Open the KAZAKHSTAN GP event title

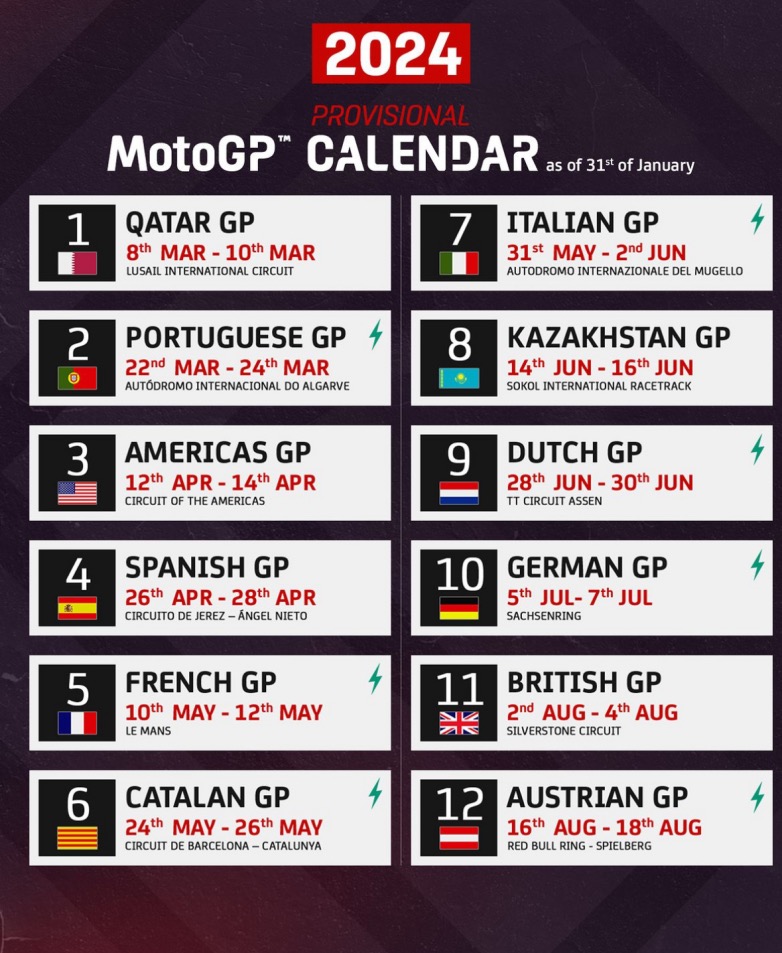click(x=619, y=337)
